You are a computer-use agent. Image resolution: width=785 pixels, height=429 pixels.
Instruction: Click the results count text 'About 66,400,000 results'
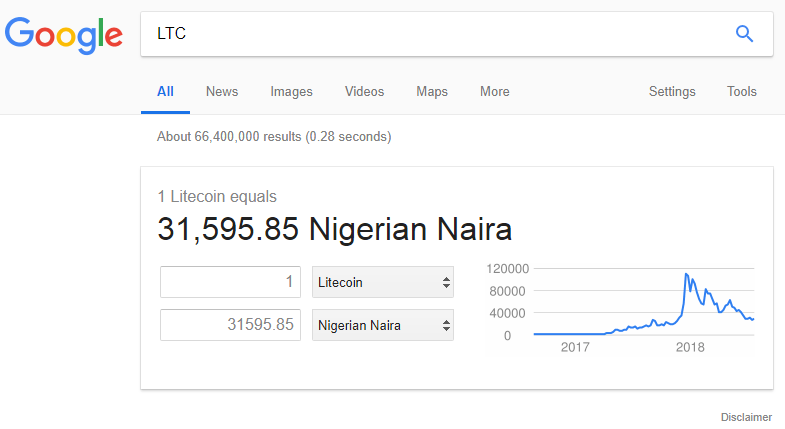coord(229,137)
